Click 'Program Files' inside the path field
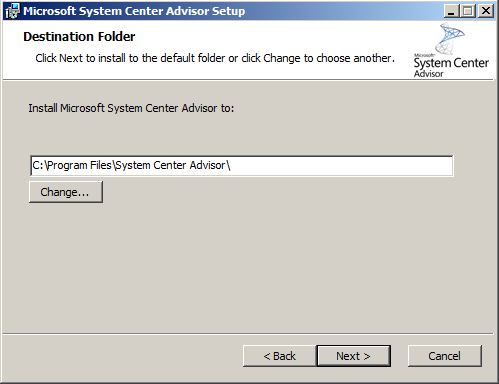Image resolution: width=499 pixels, height=384 pixels. [79, 165]
